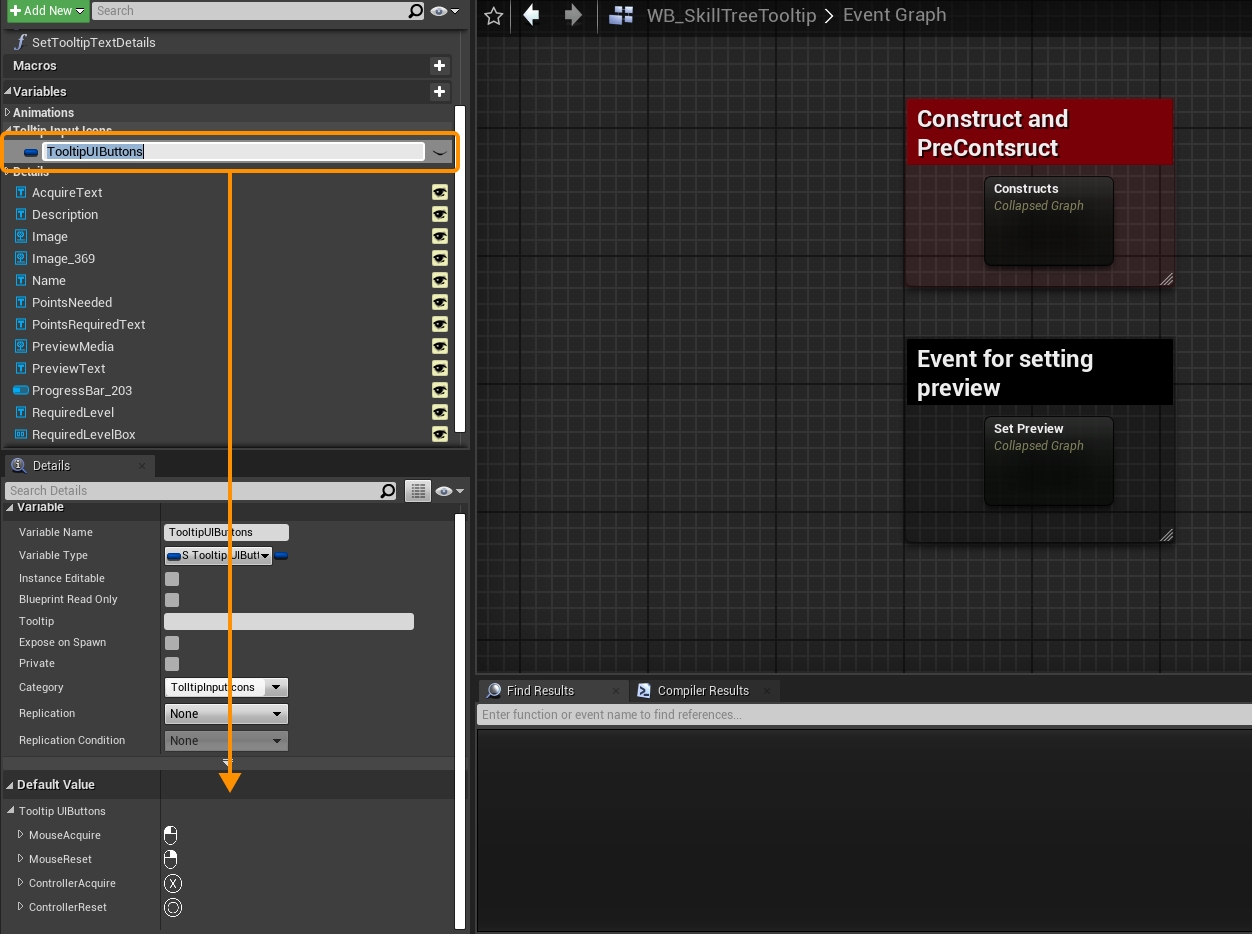This screenshot has width=1252, height=934.
Task: Expand the MouseReset default value row
Action: (21, 859)
